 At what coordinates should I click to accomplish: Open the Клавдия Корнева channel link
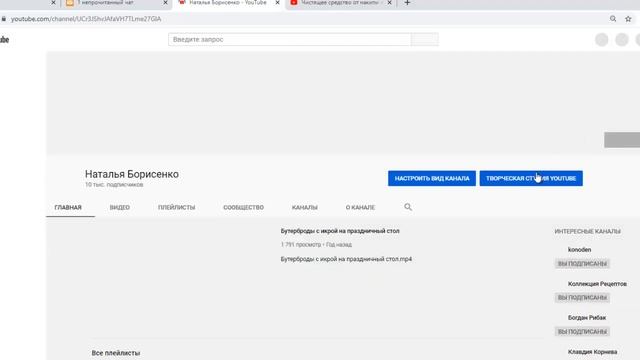[x=592, y=352]
